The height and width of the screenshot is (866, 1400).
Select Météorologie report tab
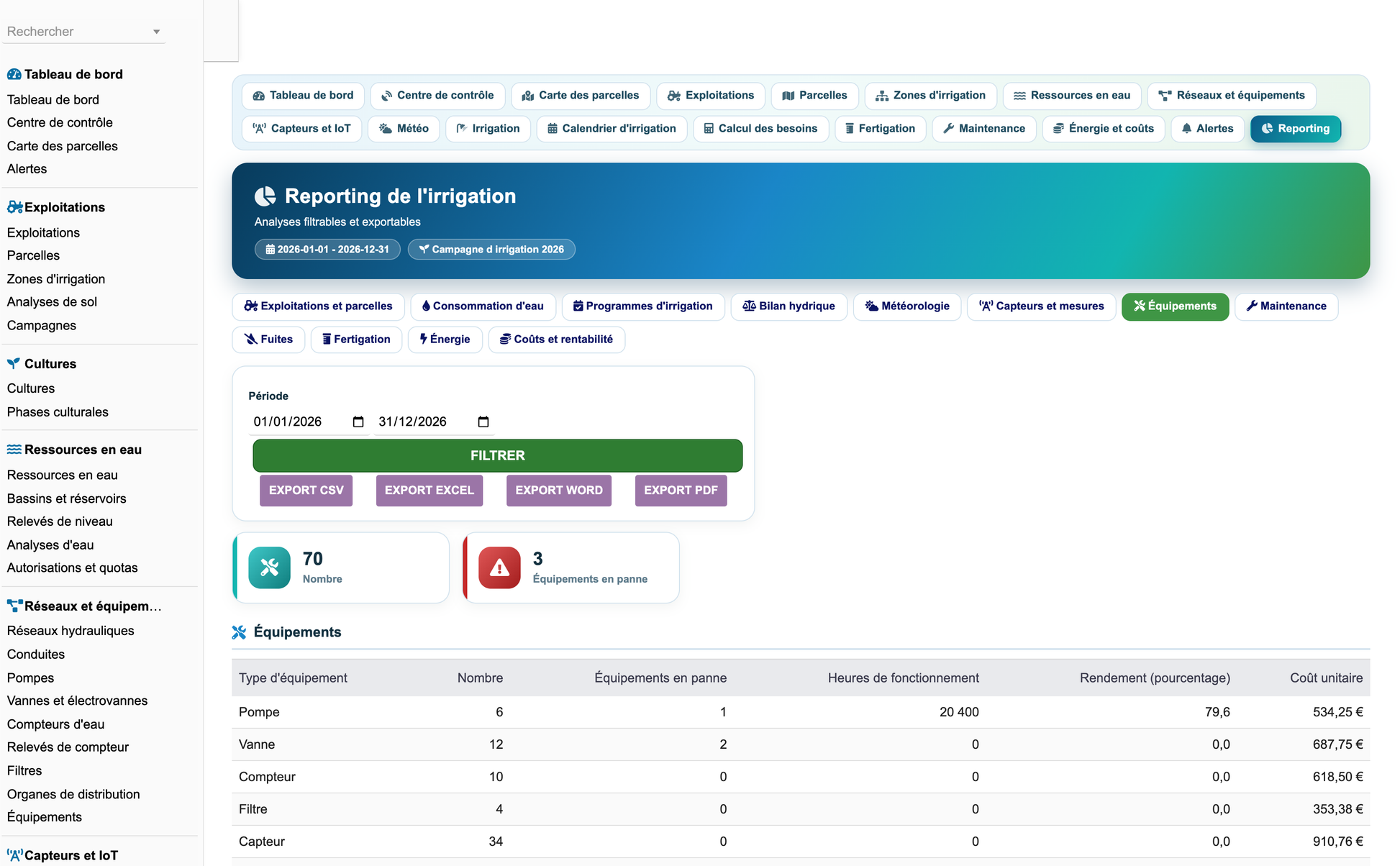click(x=907, y=306)
